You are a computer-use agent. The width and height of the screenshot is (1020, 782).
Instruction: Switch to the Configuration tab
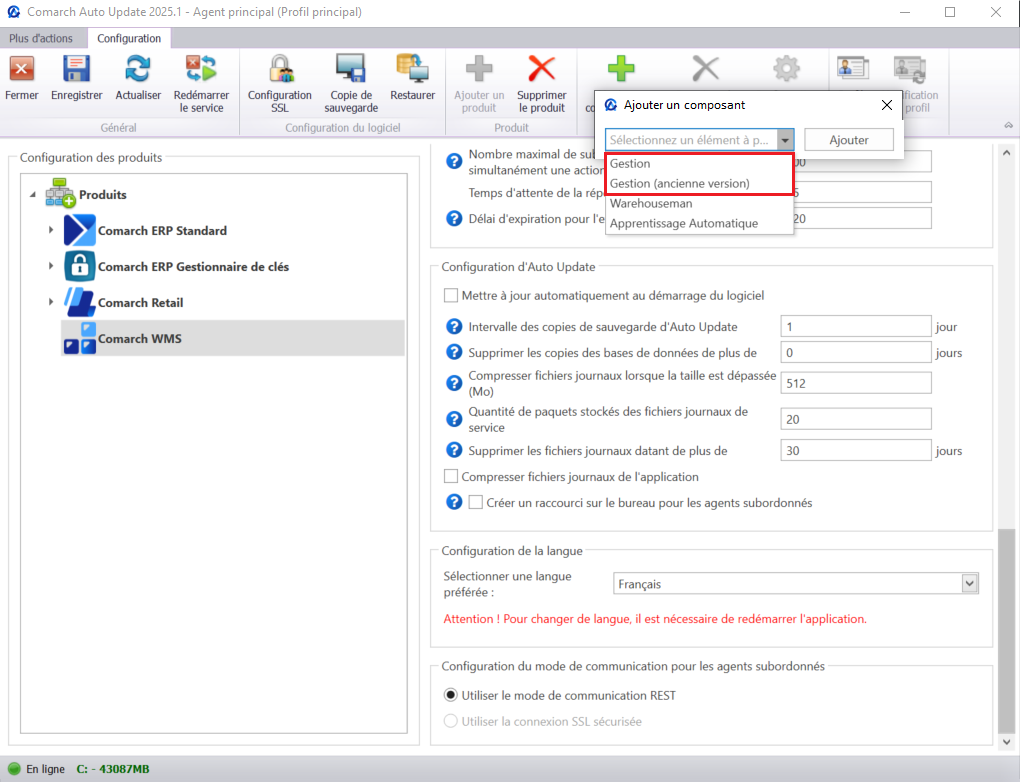[129, 38]
